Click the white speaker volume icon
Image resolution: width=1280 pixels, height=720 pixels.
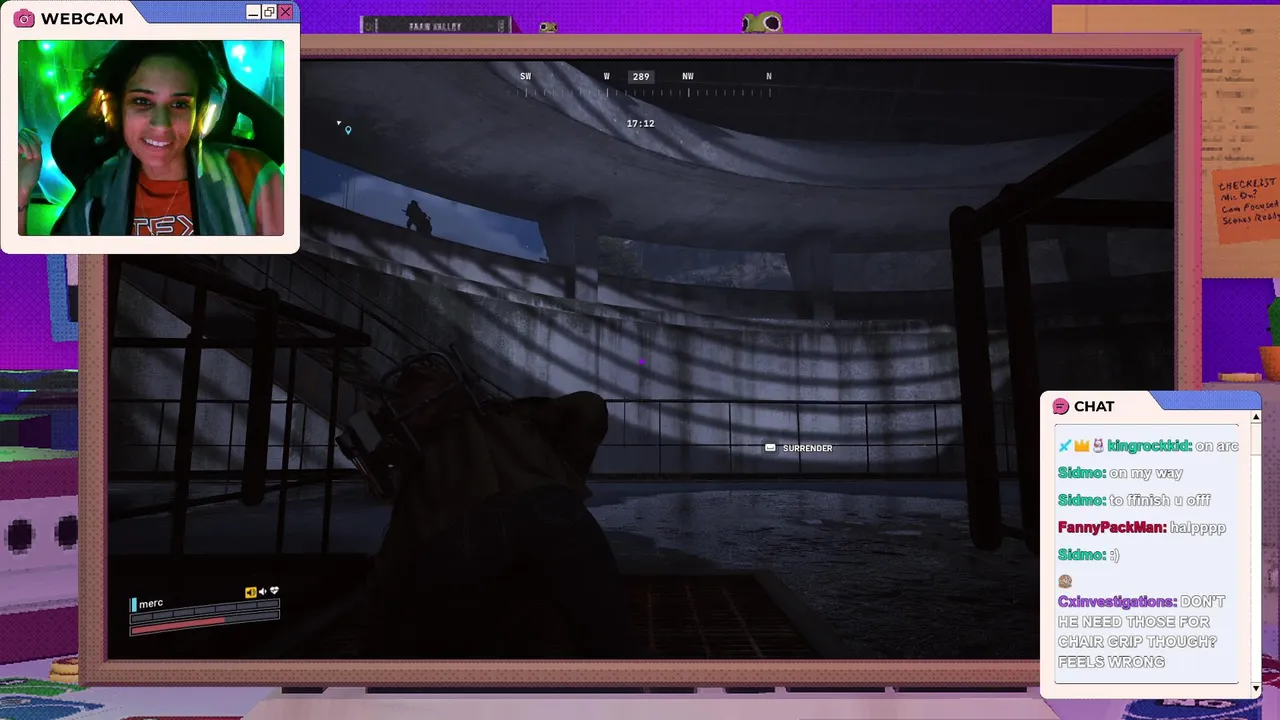pyautogui.click(x=262, y=592)
